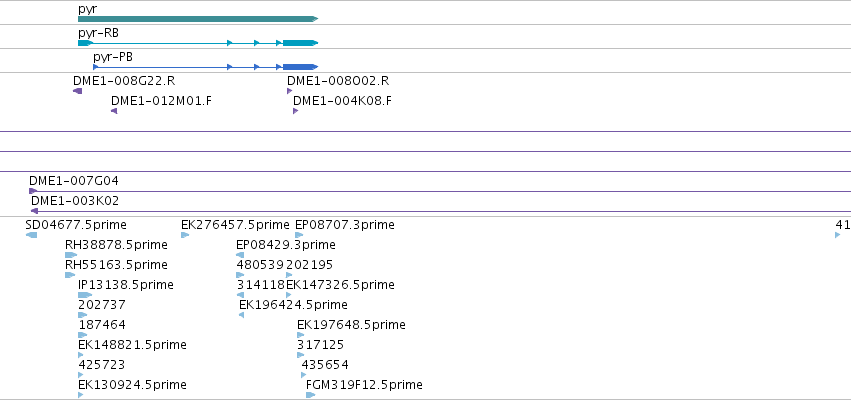Click the RH38878.5prime EST glyph
Screen dimensions: 851x400
71,255
